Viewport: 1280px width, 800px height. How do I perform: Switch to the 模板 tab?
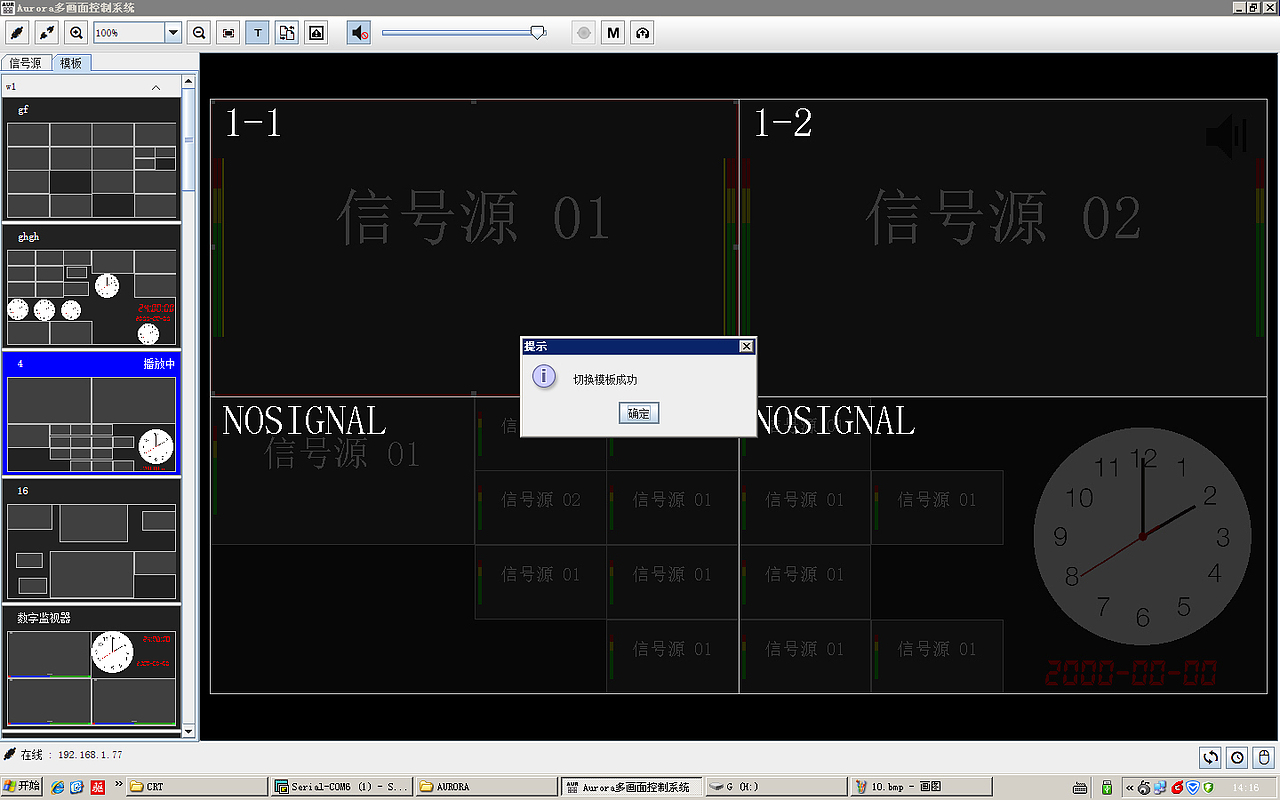[x=71, y=63]
